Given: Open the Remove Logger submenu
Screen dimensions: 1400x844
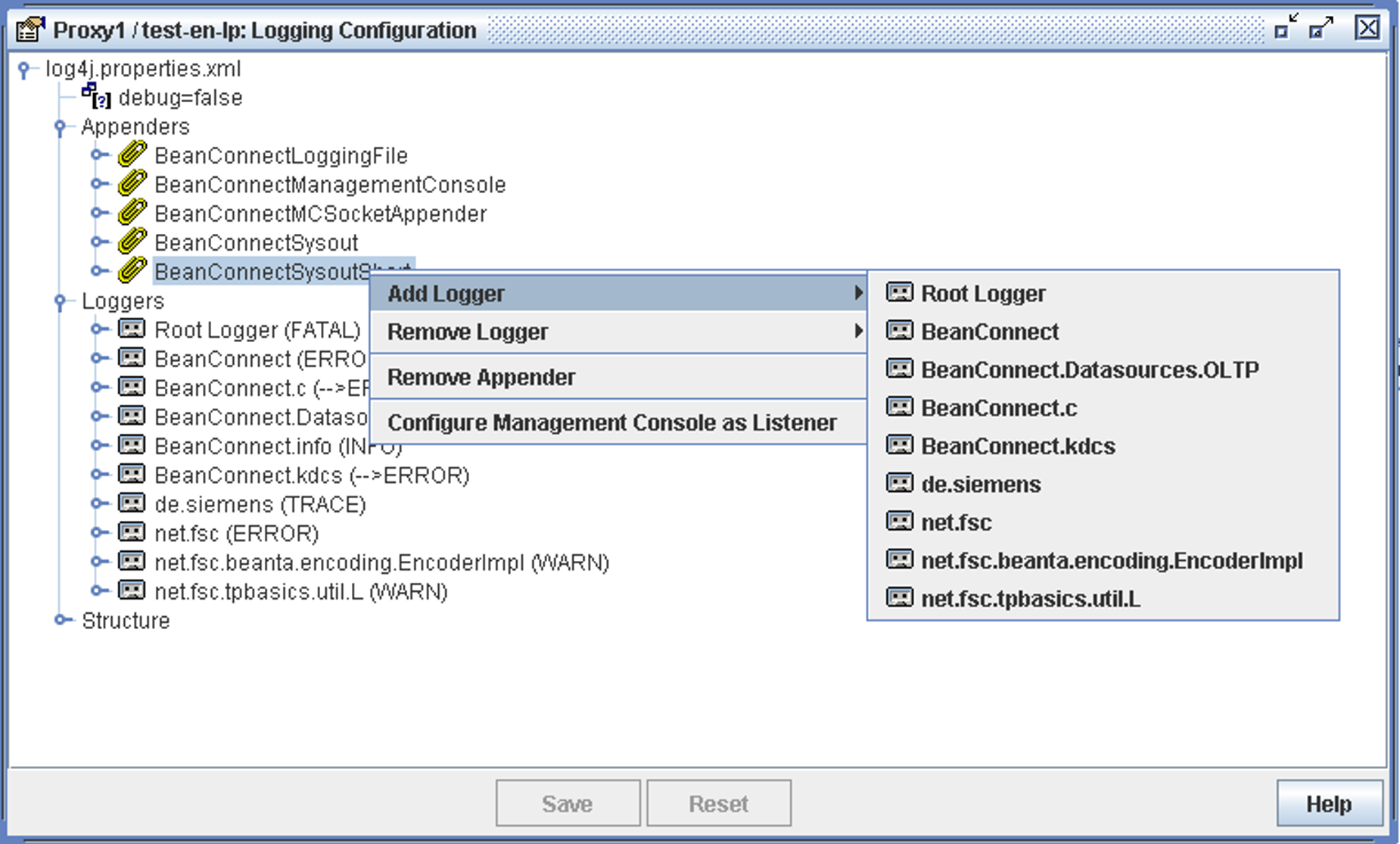Looking at the screenshot, I should (x=618, y=332).
